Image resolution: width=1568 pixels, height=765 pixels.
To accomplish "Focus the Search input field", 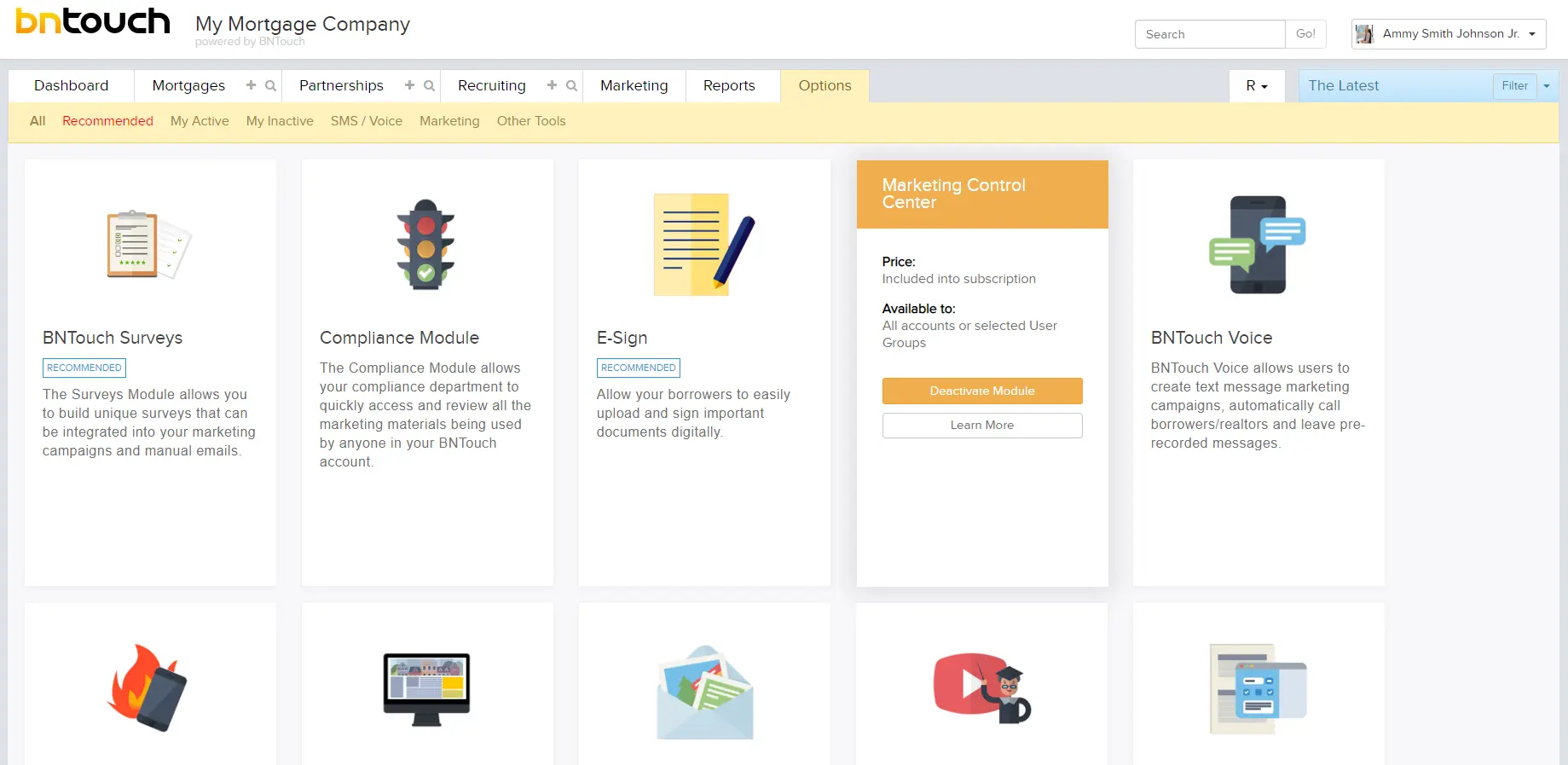I will click(x=1209, y=34).
